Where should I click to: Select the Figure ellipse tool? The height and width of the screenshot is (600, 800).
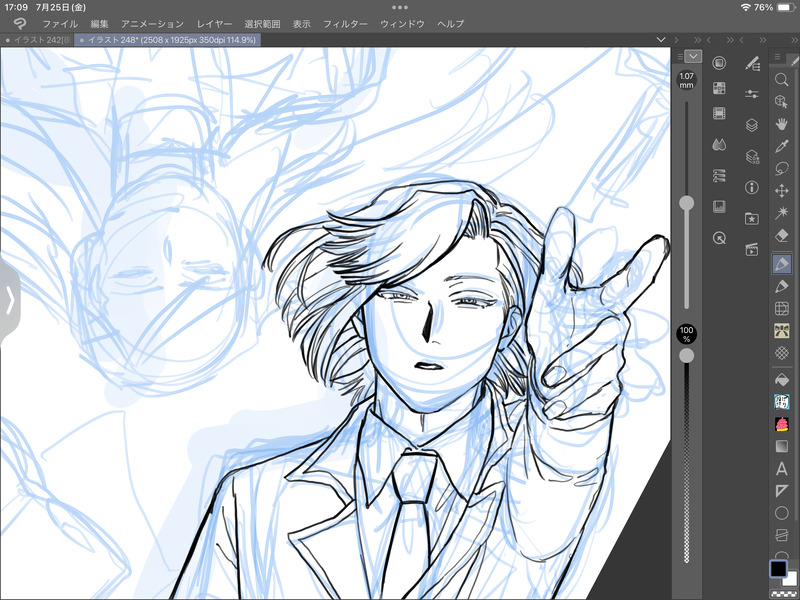coord(781,513)
